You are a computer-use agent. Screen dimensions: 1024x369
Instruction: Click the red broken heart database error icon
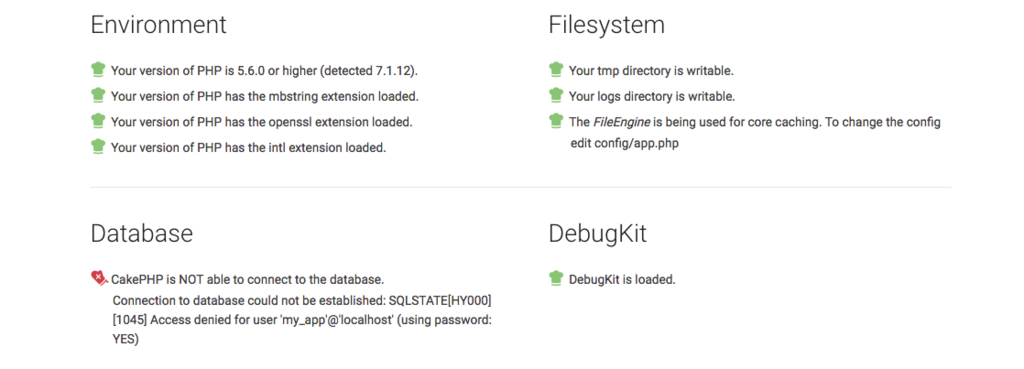pyautogui.click(x=99, y=278)
